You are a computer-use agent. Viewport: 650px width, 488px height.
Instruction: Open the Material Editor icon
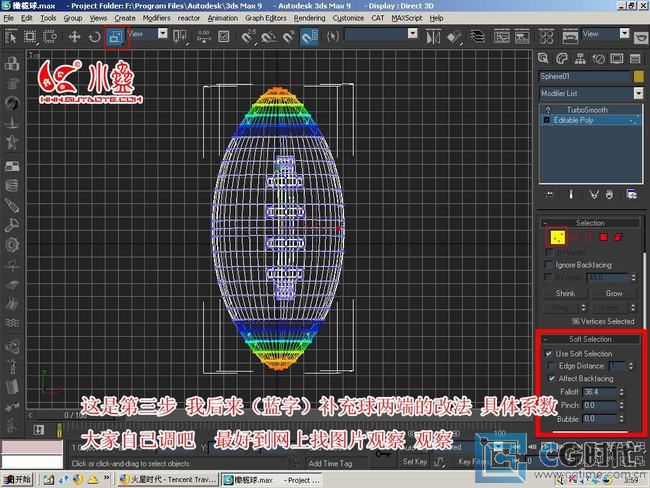click(546, 37)
